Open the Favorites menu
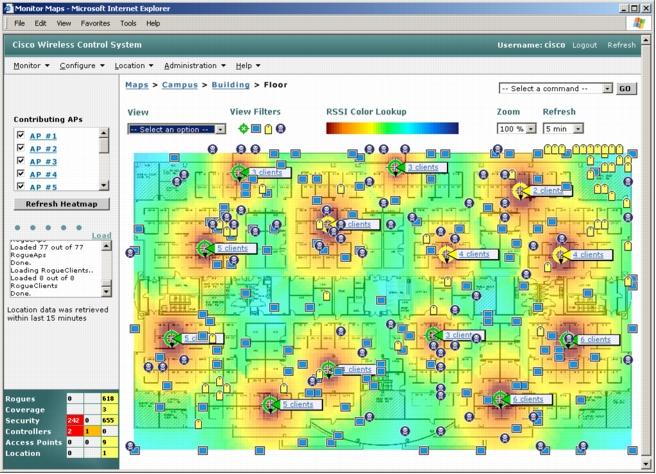This screenshot has height=474, width=656. 95,23
